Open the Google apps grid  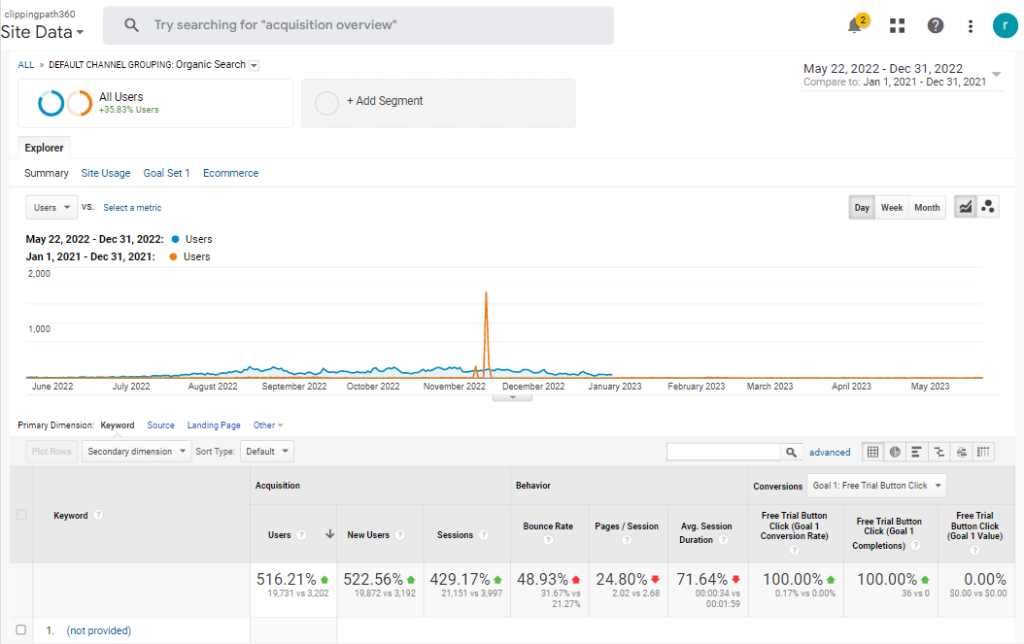(x=897, y=26)
